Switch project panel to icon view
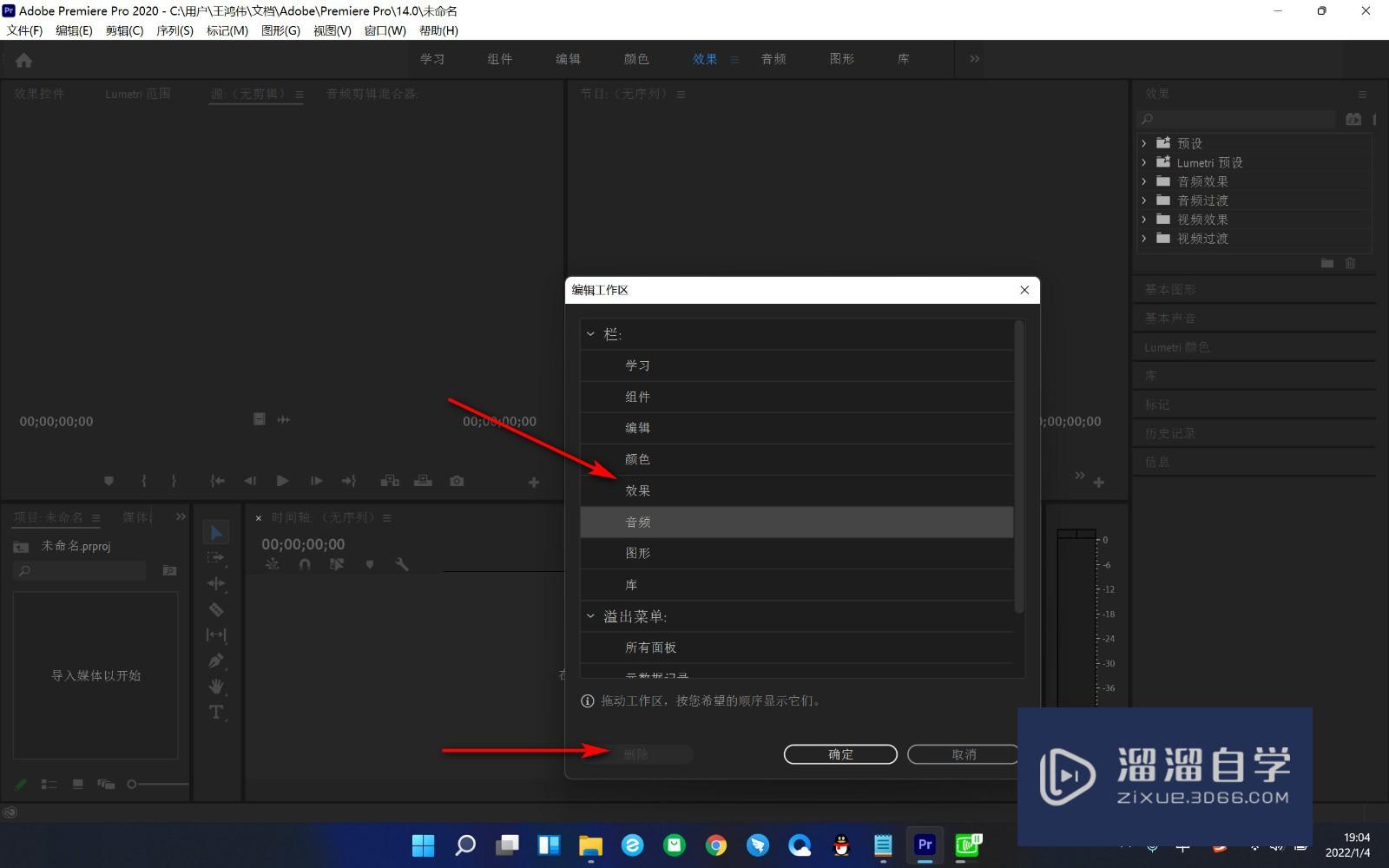Viewport: 1389px width, 868px height. coord(78,784)
